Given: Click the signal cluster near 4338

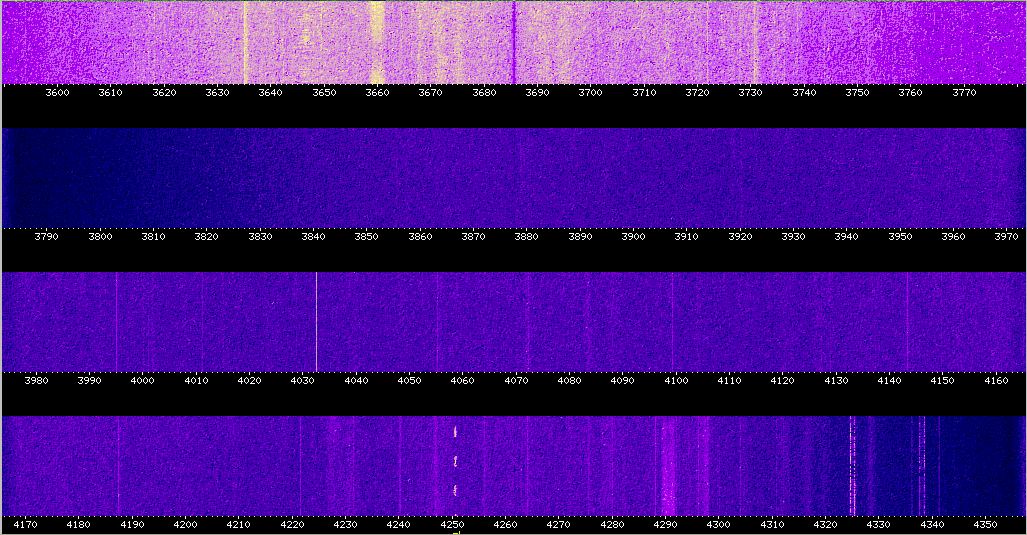Looking at the screenshot, I should click(922, 466).
